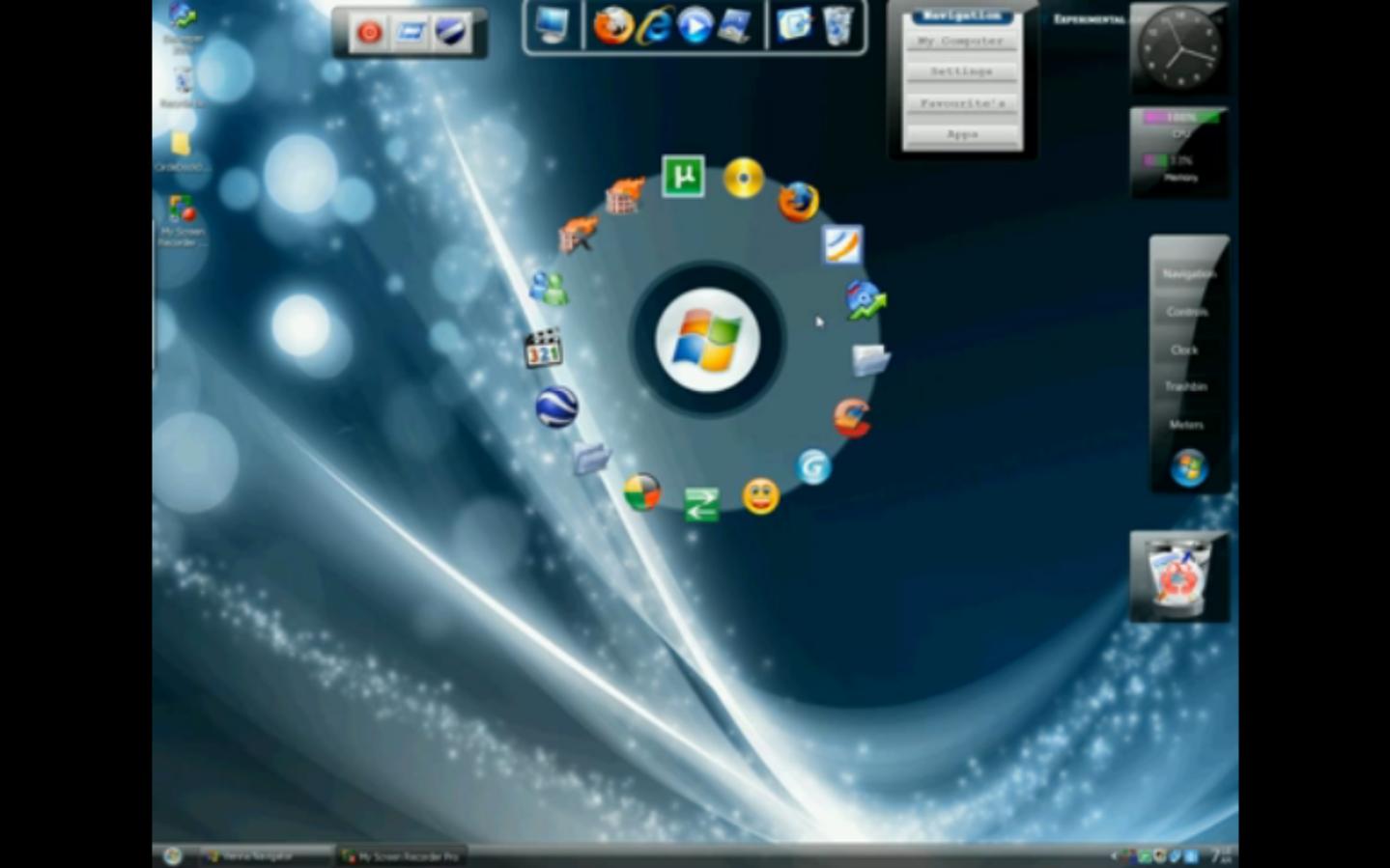Switch to My Screen Recorder Pro taskbar button
Image resolution: width=1390 pixels, height=868 pixels.
400,856
